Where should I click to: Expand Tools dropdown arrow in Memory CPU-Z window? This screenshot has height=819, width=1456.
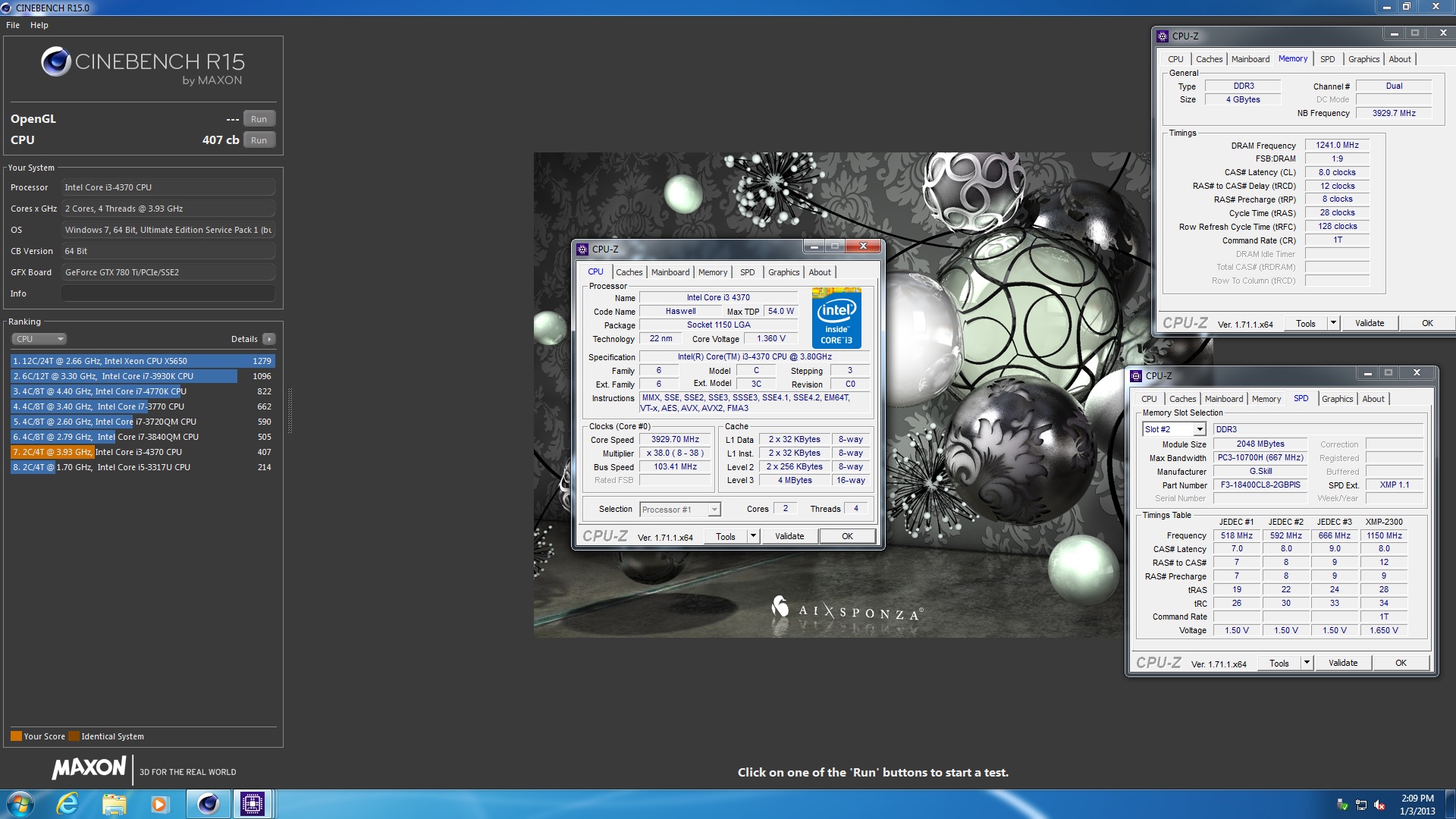coord(1333,323)
